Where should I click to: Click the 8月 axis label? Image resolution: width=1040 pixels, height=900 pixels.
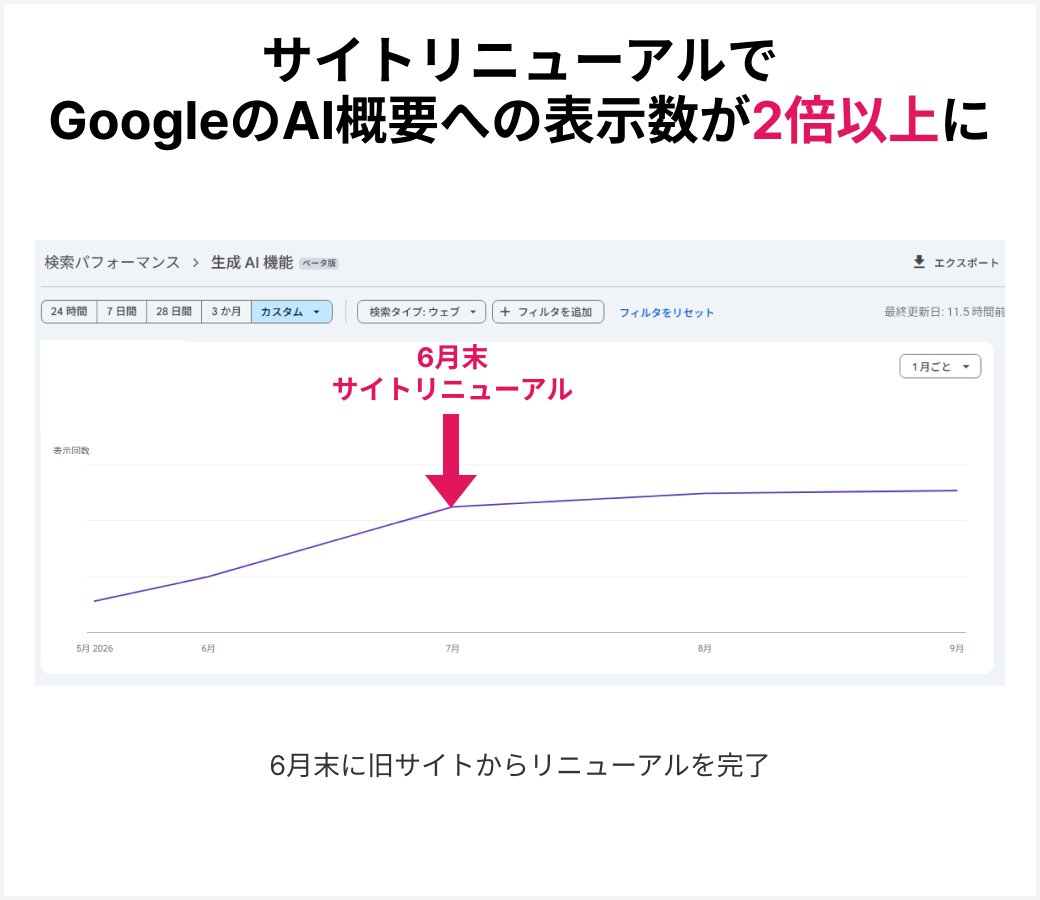(704, 648)
